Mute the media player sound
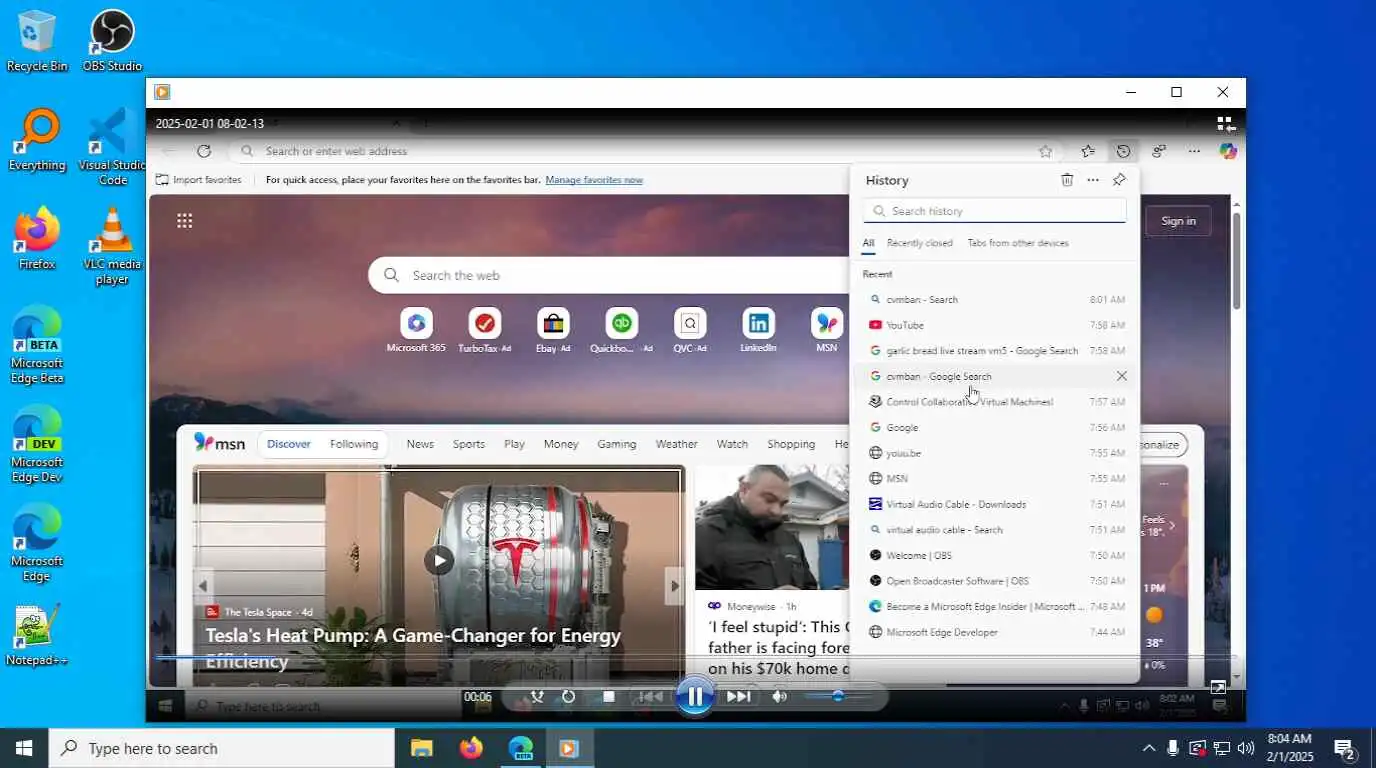 (x=780, y=697)
